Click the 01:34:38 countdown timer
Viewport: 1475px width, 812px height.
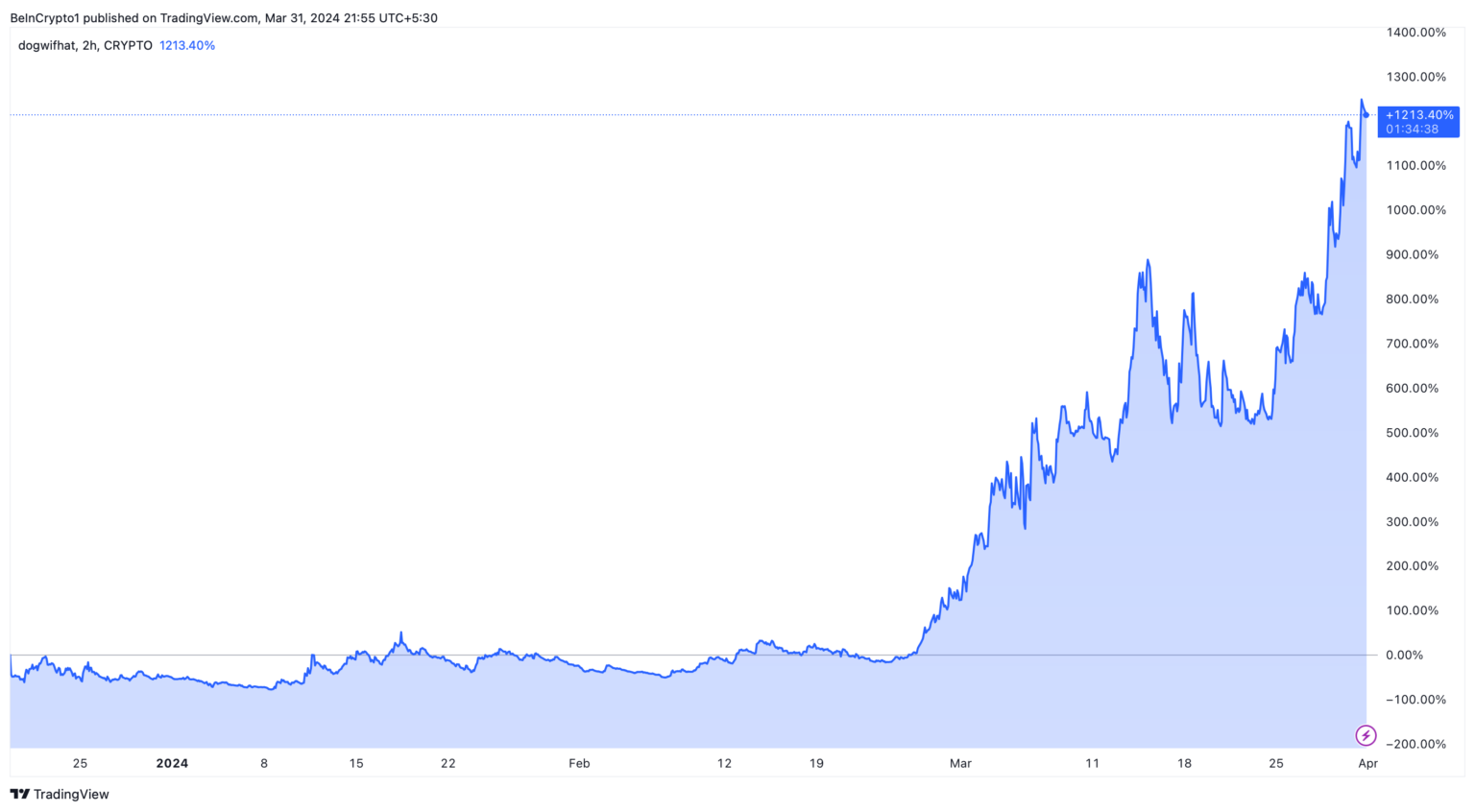(x=1412, y=130)
